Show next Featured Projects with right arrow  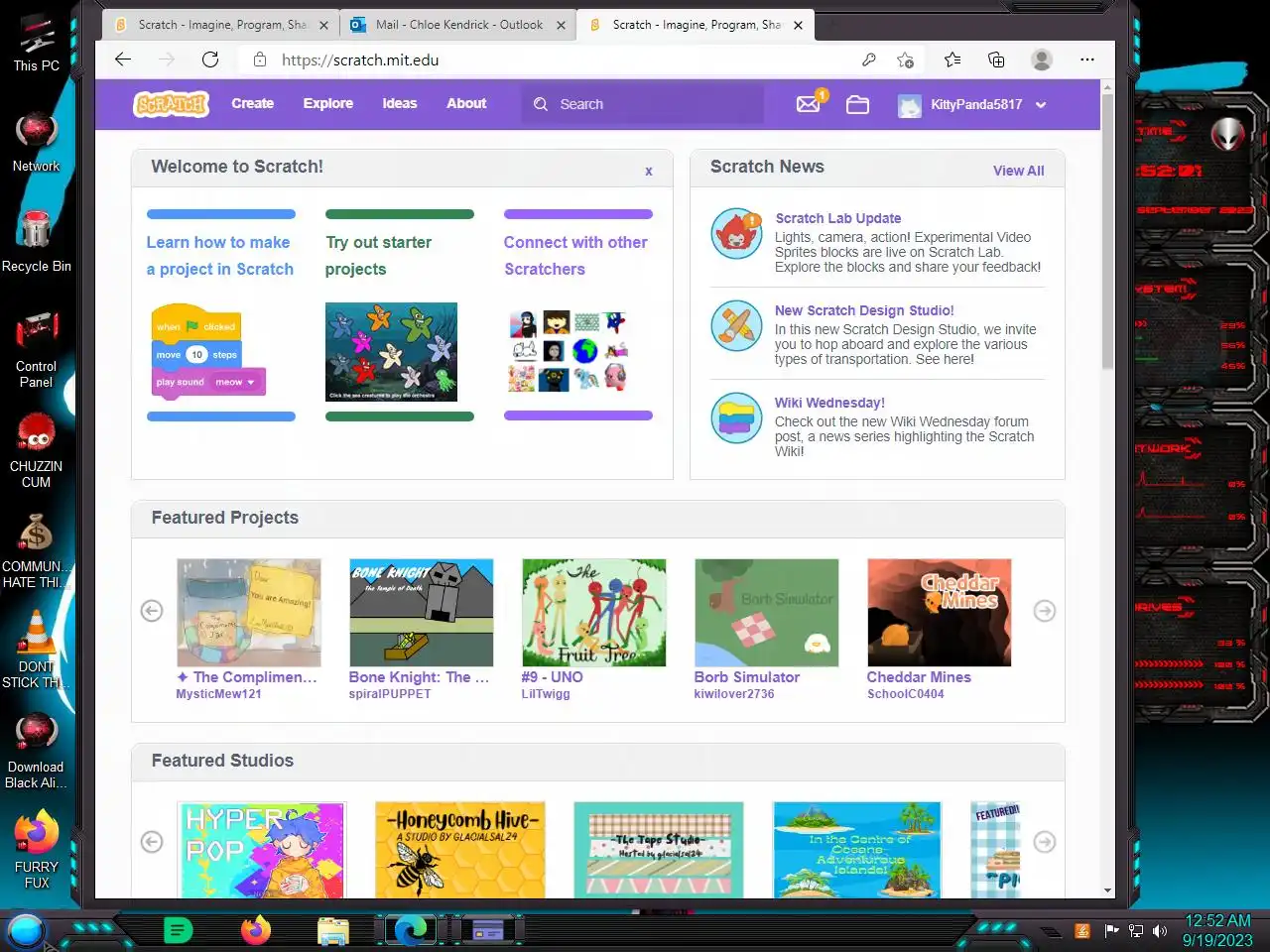tap(1045, 611)
